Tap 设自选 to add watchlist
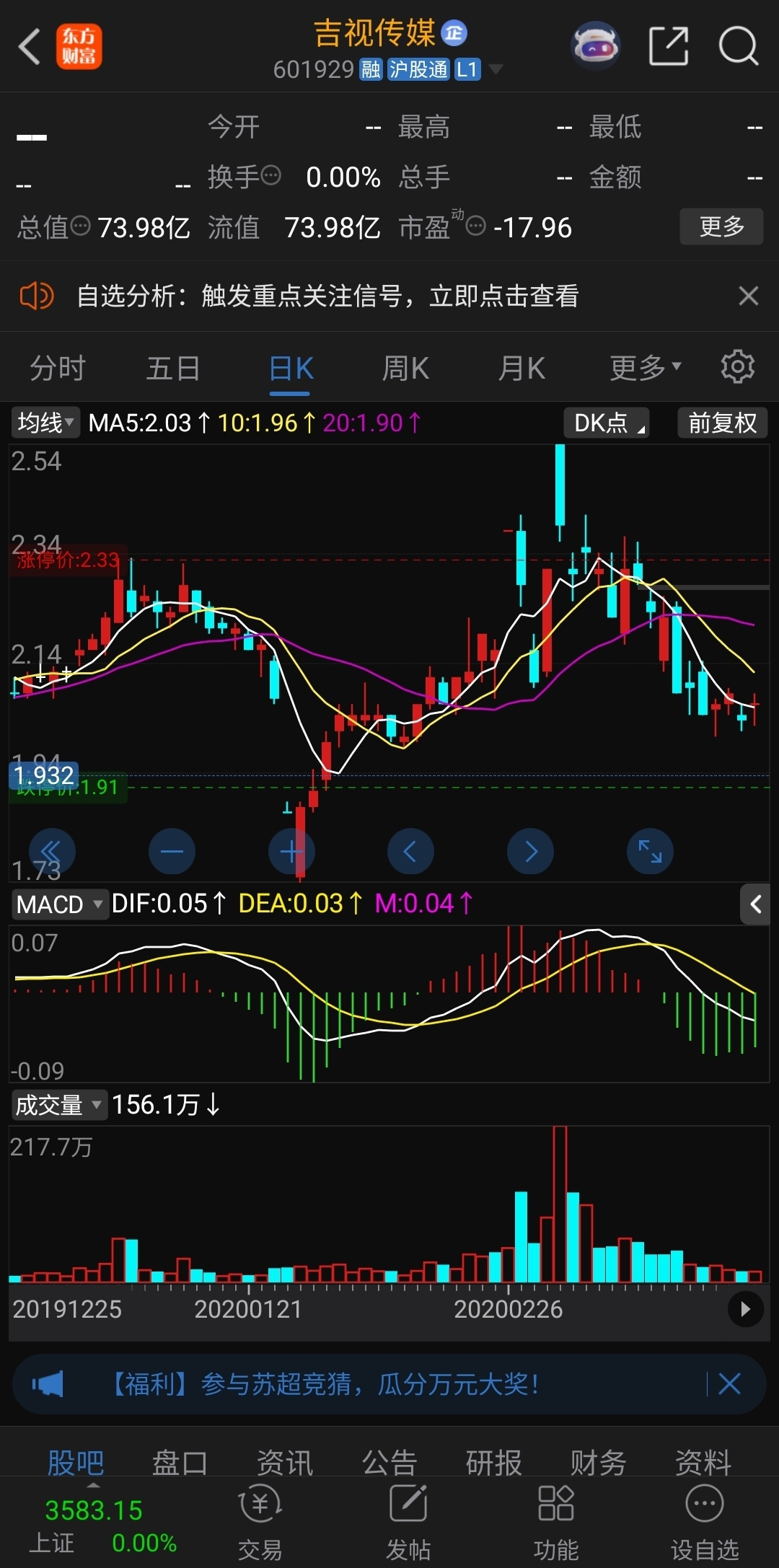 tap(705, 1523)
